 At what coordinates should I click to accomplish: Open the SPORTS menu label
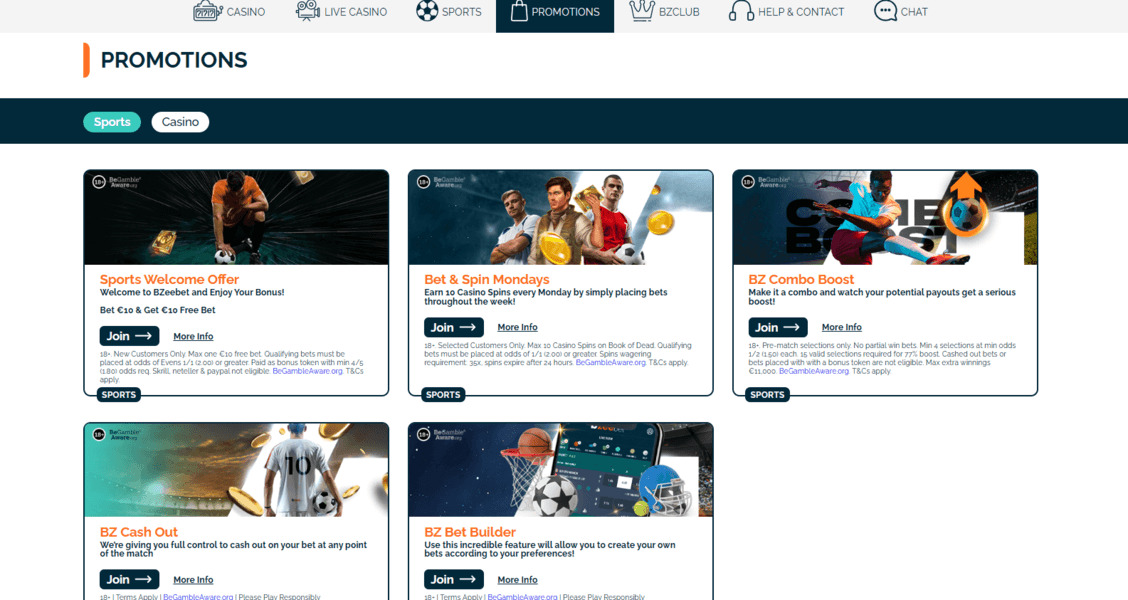[x=462, y=12]
